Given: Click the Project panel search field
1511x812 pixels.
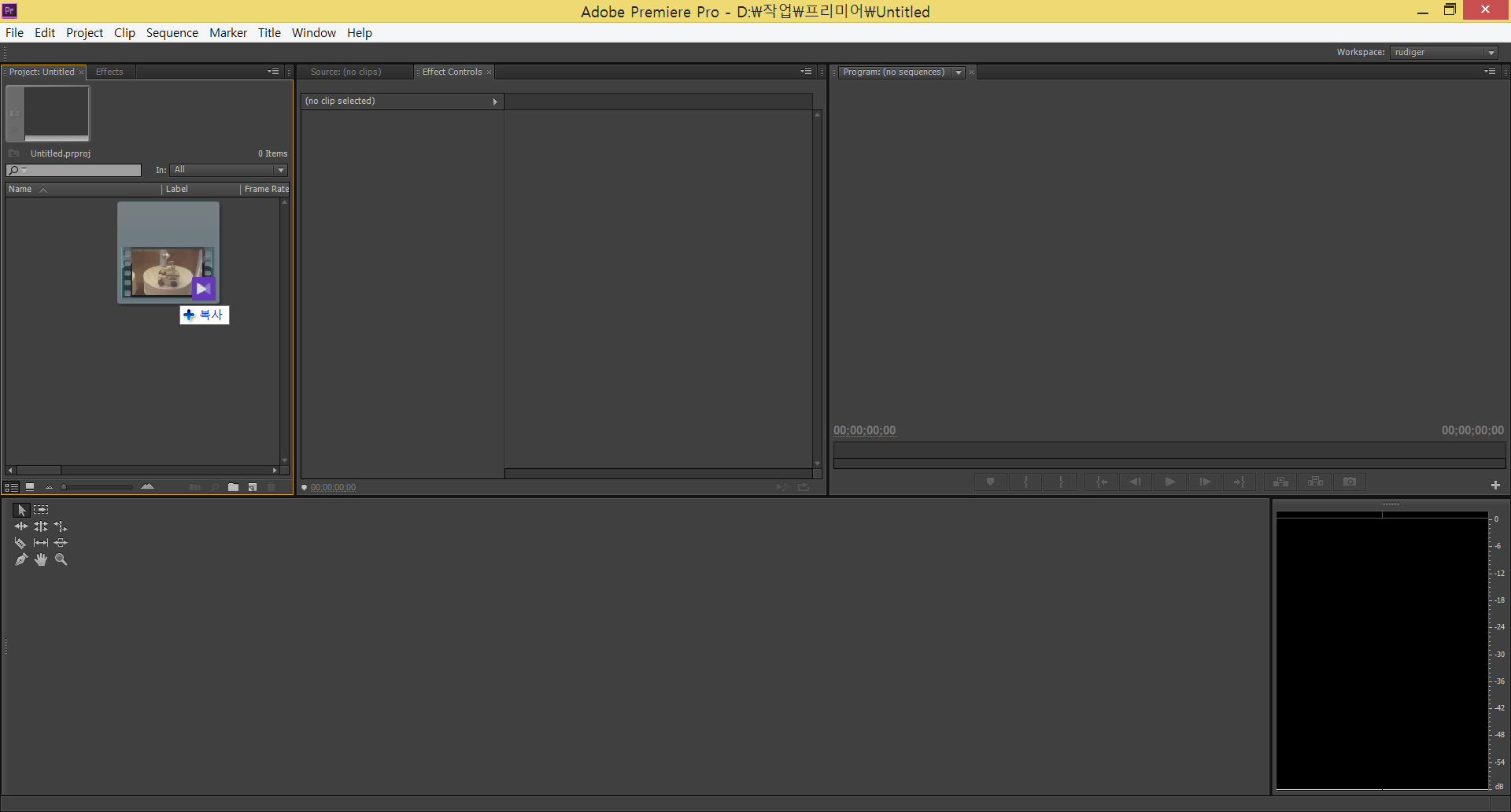Looking at the screenshot, I should tap(74, 170).
